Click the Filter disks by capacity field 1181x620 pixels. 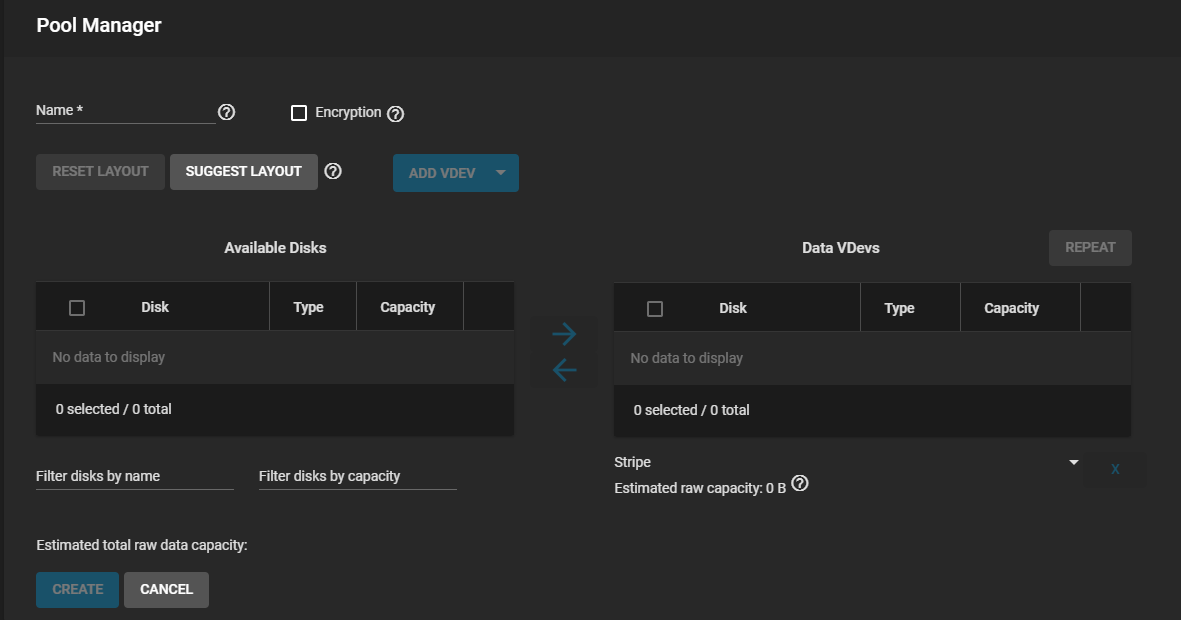[x=357, y=476]
